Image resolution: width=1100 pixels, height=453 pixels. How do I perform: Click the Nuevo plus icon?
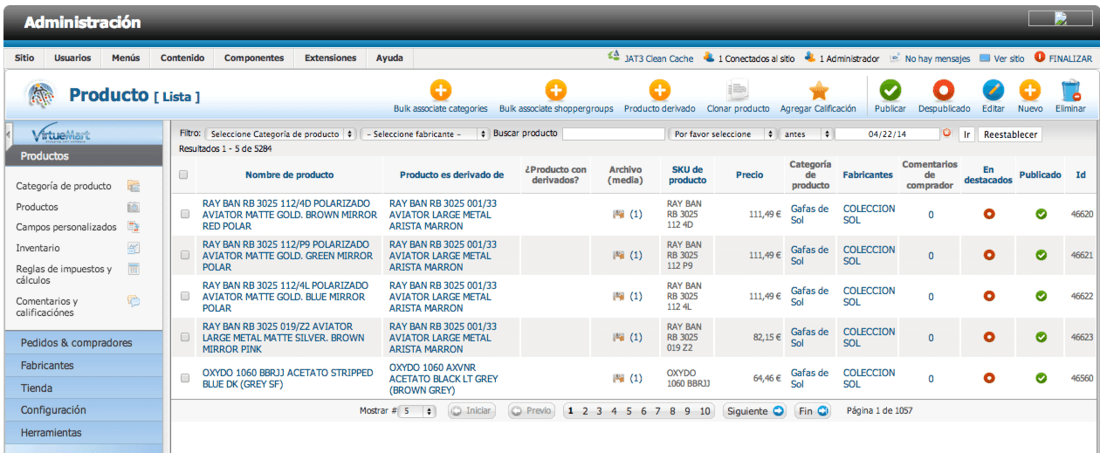click(x=1029, y=90)
